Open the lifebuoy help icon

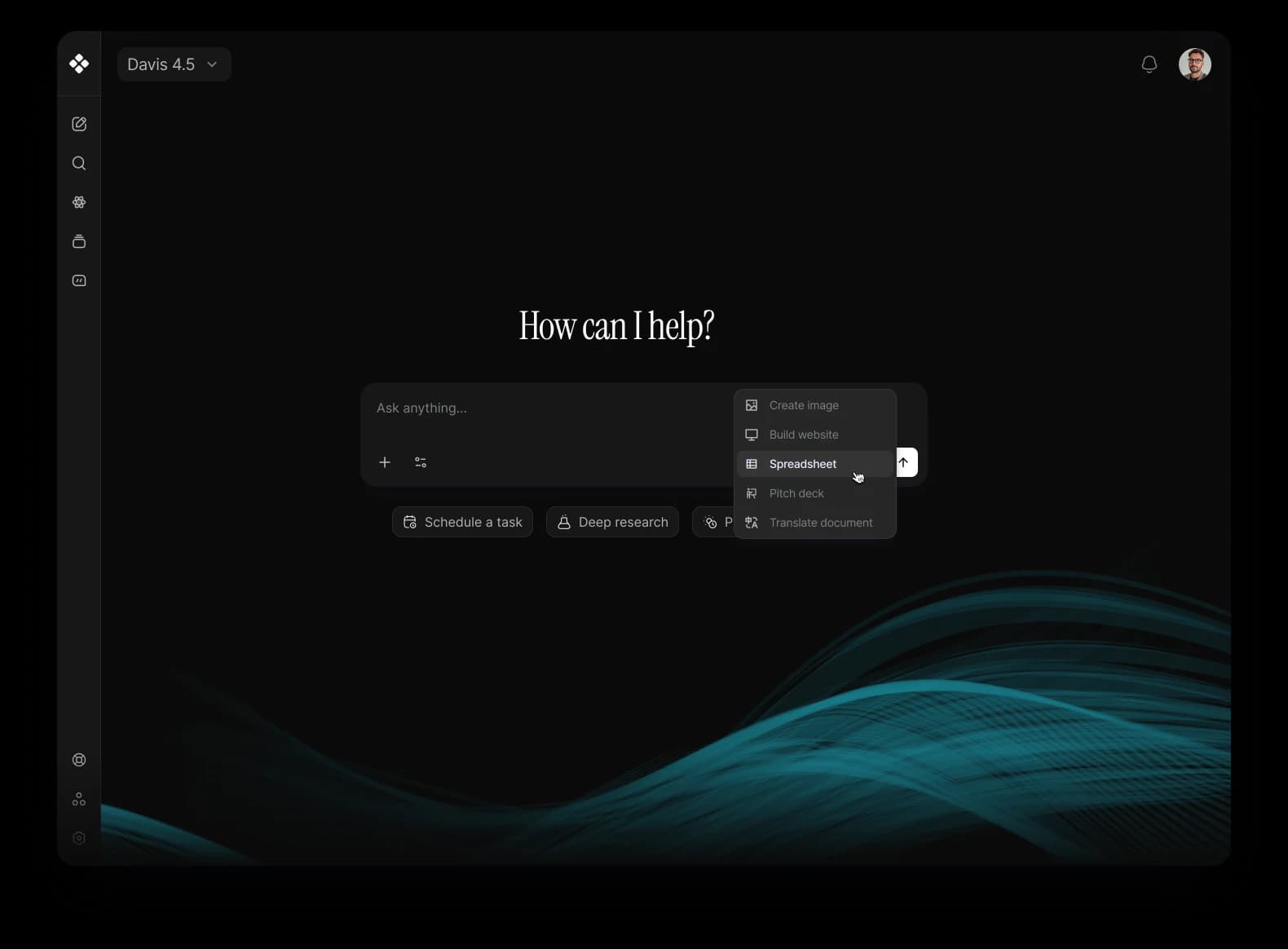pos(79,760)
